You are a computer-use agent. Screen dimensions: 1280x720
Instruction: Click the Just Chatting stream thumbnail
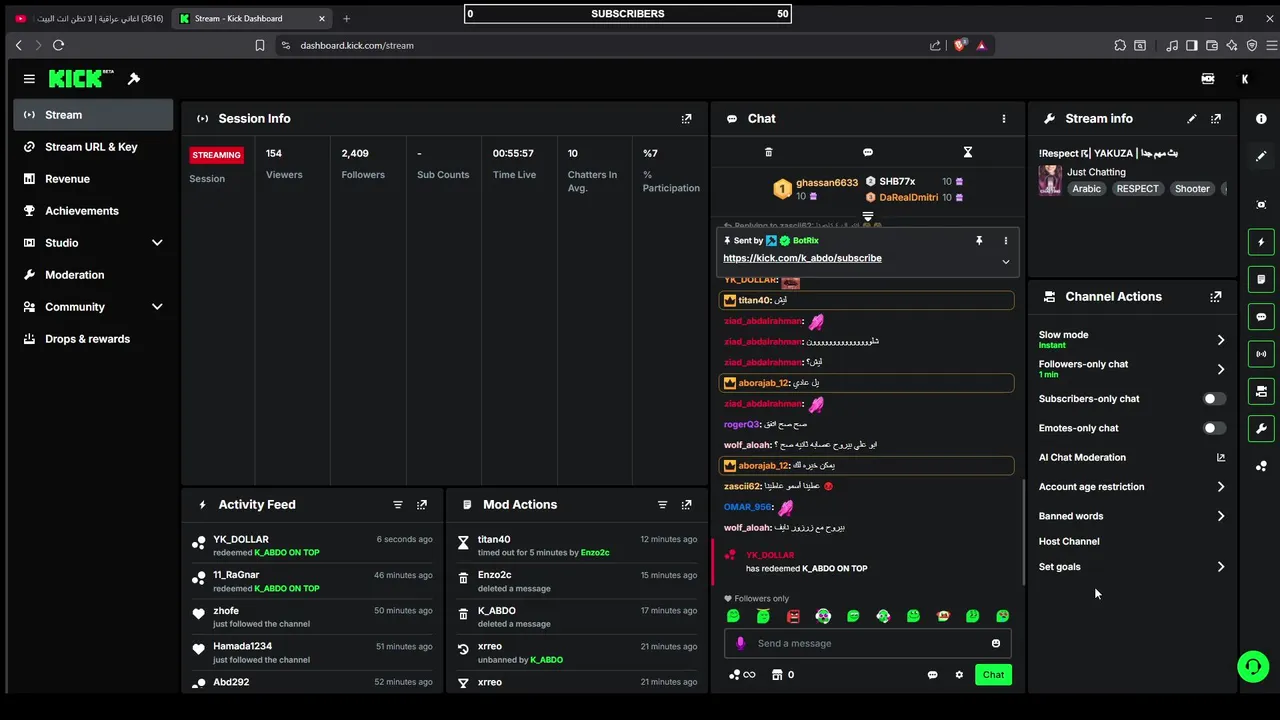pos(1050,180)
